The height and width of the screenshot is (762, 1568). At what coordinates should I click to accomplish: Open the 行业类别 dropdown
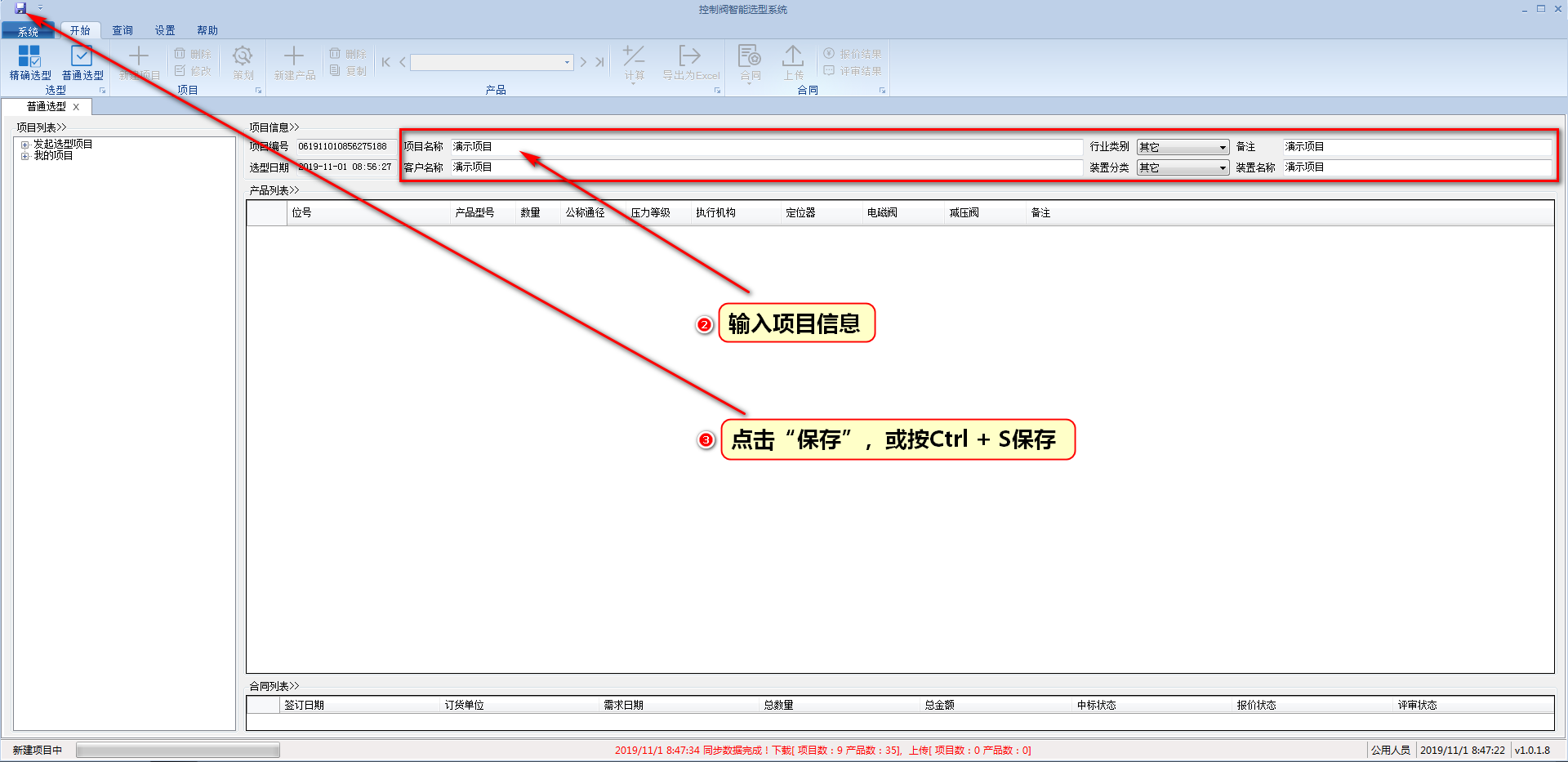[x=1223, y=148]
